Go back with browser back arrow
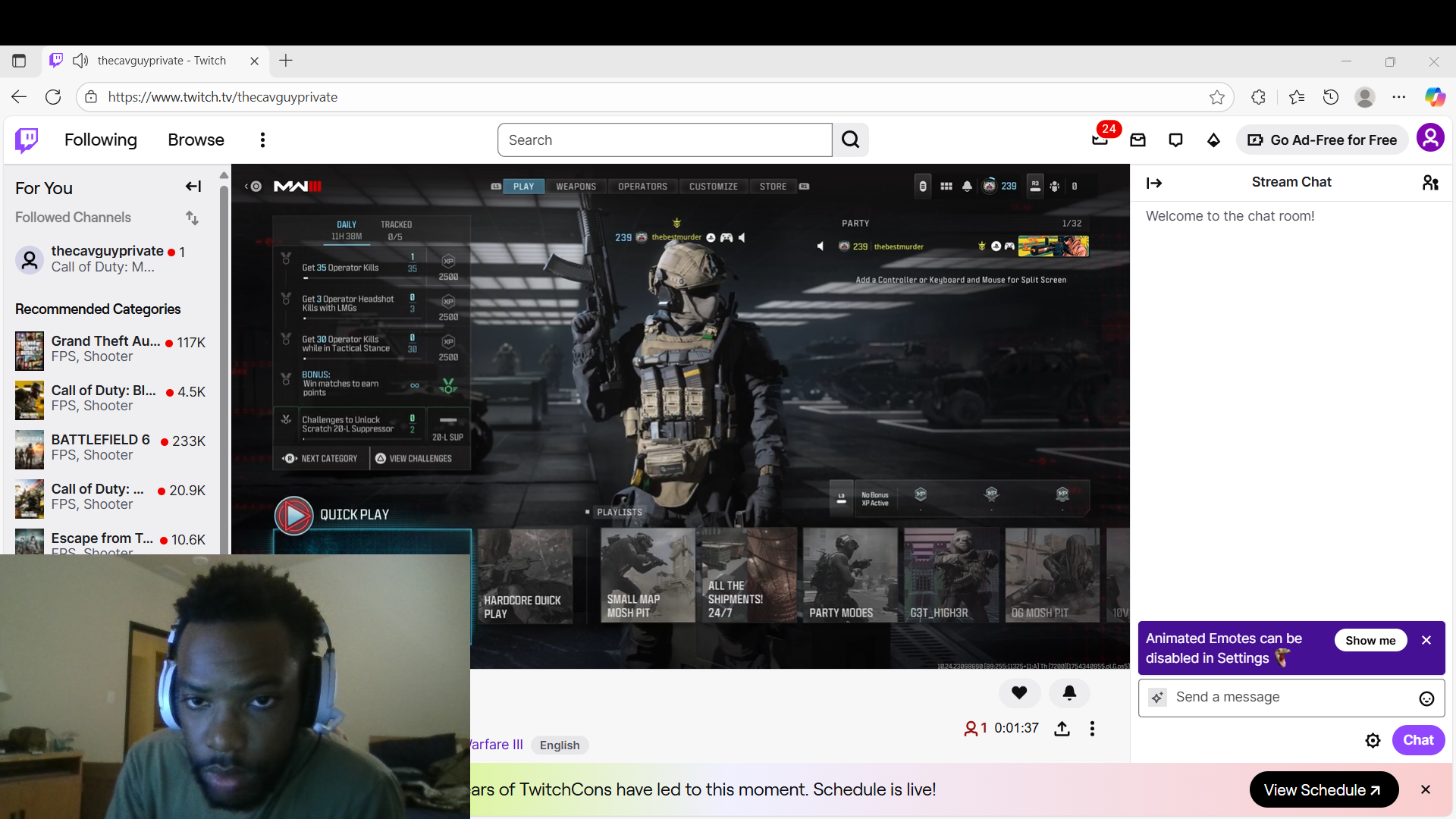This screenshot has height=819, width=1456. point(19,97)
